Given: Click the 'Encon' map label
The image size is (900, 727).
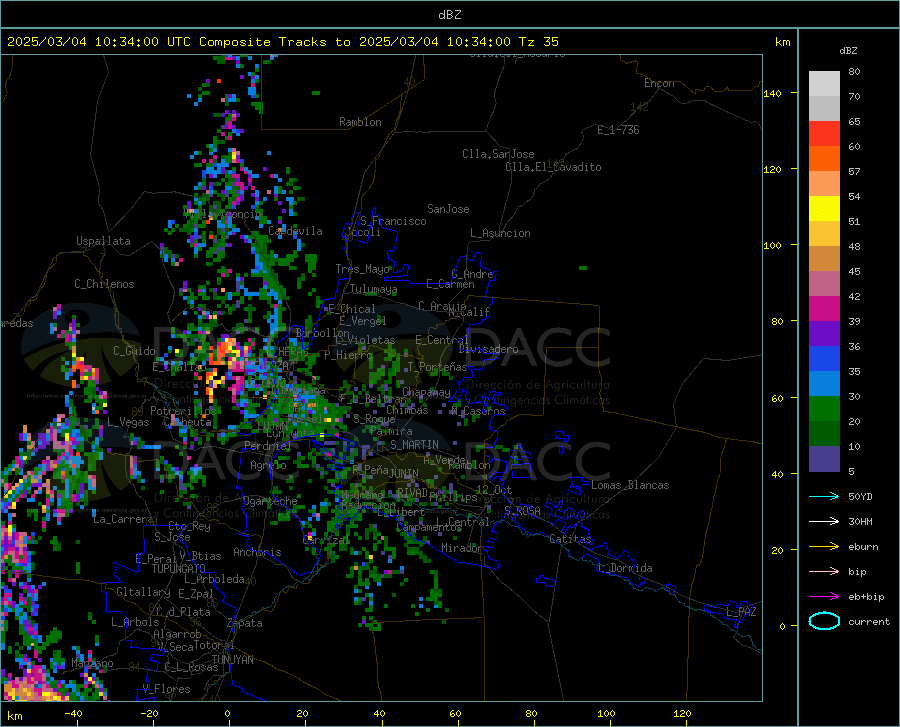Looking at the screenshot, I should (659, 83).
